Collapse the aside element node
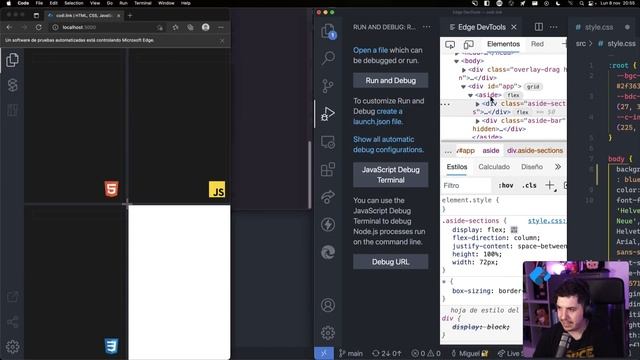Image resolution: width=640 pixels, height=360 pixels. (470, 95)
